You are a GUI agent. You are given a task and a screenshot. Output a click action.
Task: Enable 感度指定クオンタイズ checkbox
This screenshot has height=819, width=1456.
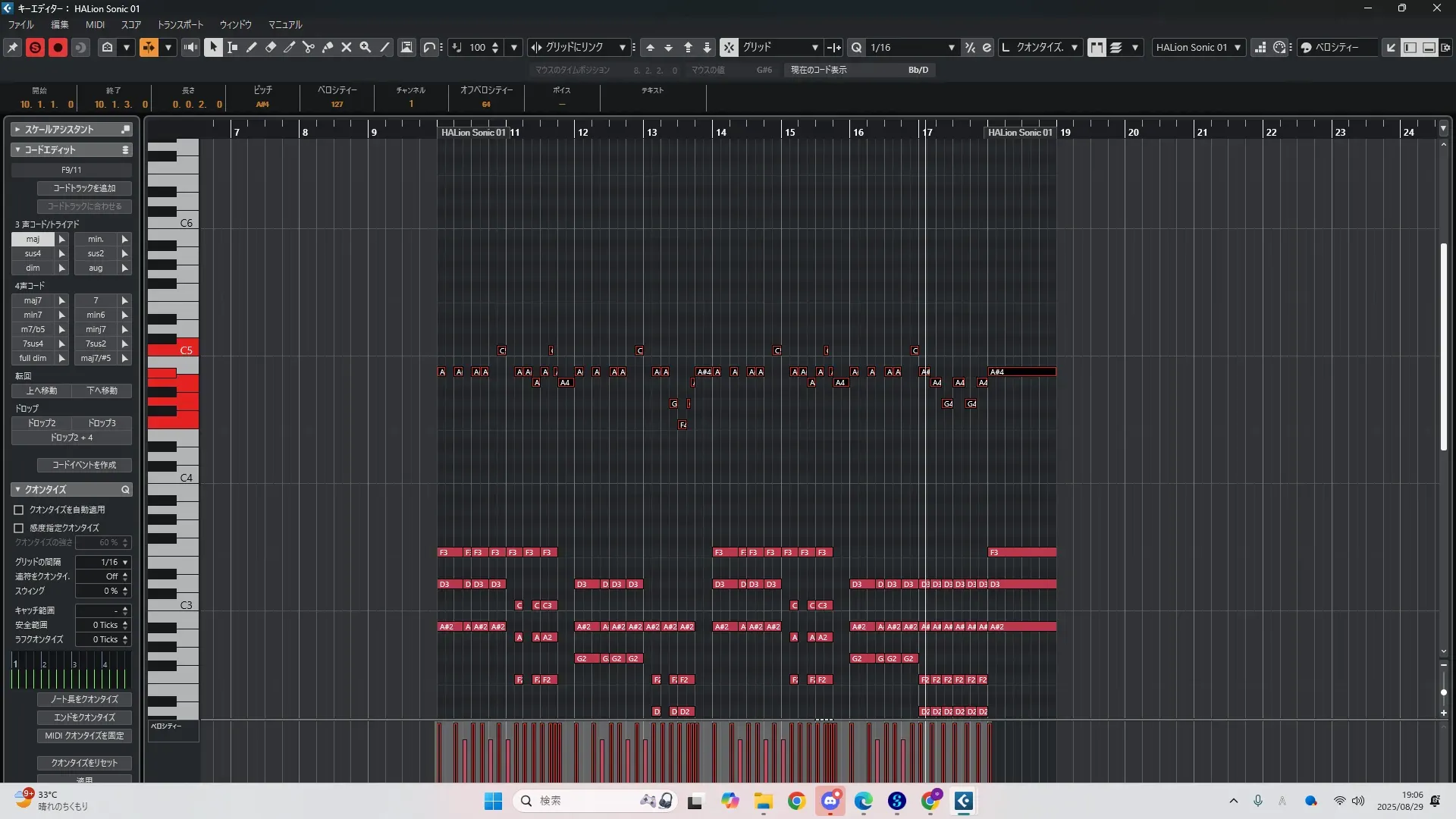(19, 528)
